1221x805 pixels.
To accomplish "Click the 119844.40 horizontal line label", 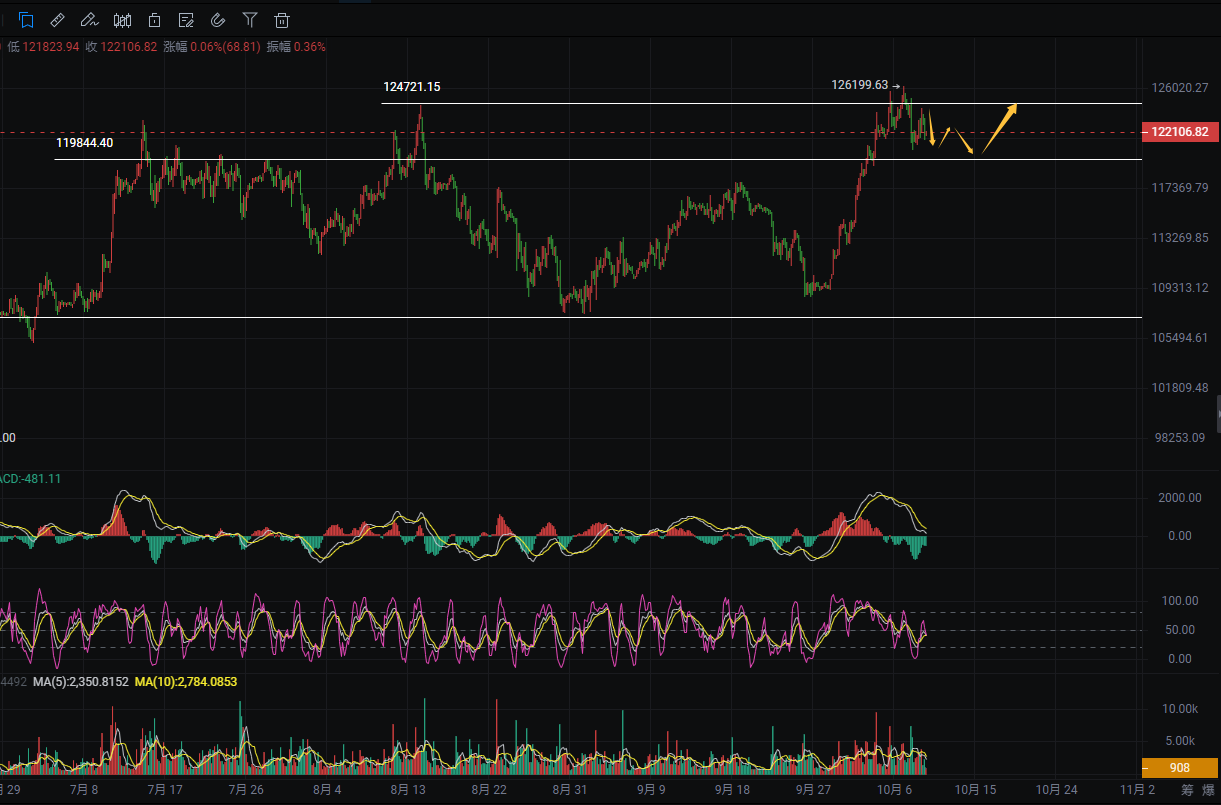I will pos(85,143).
